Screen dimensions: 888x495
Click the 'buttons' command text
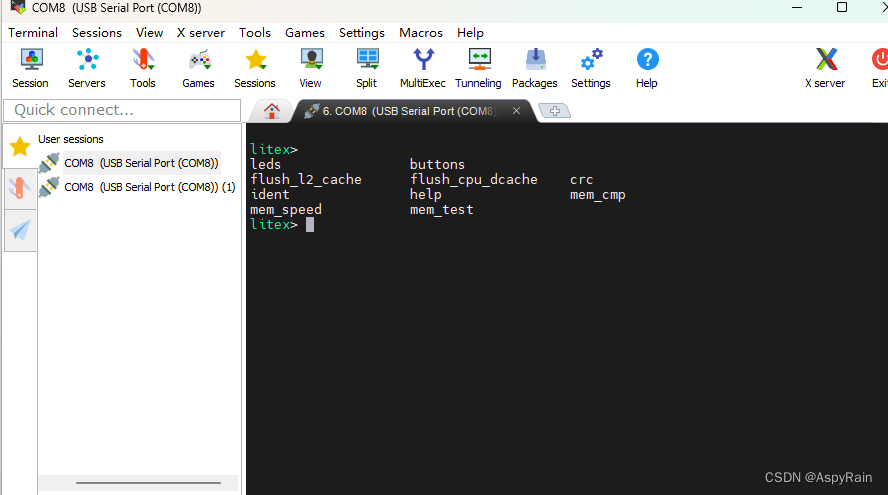point(437,164)
